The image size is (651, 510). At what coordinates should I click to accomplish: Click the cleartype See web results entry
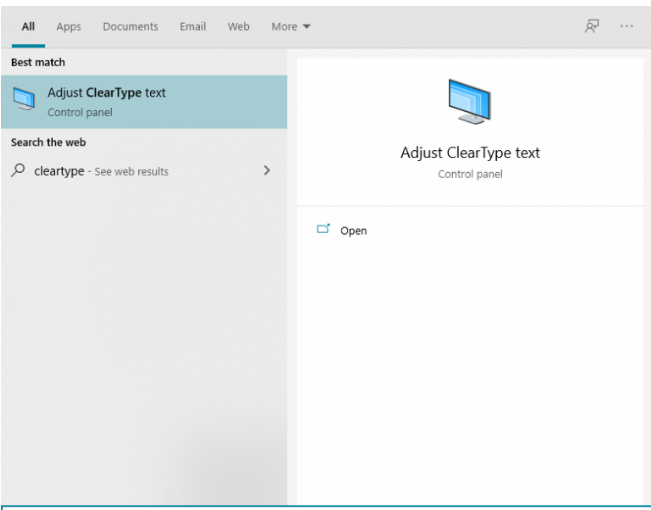[x=144, y=171]
